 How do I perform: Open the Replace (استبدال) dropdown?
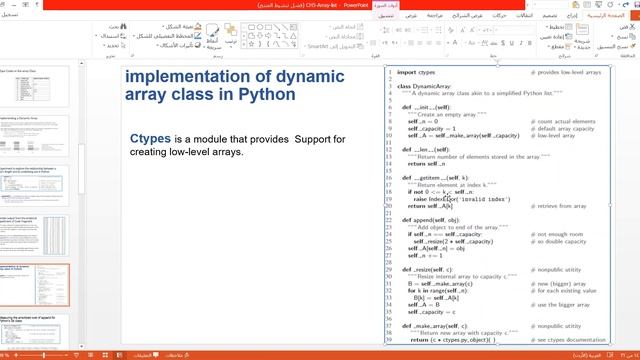(111, 36)
